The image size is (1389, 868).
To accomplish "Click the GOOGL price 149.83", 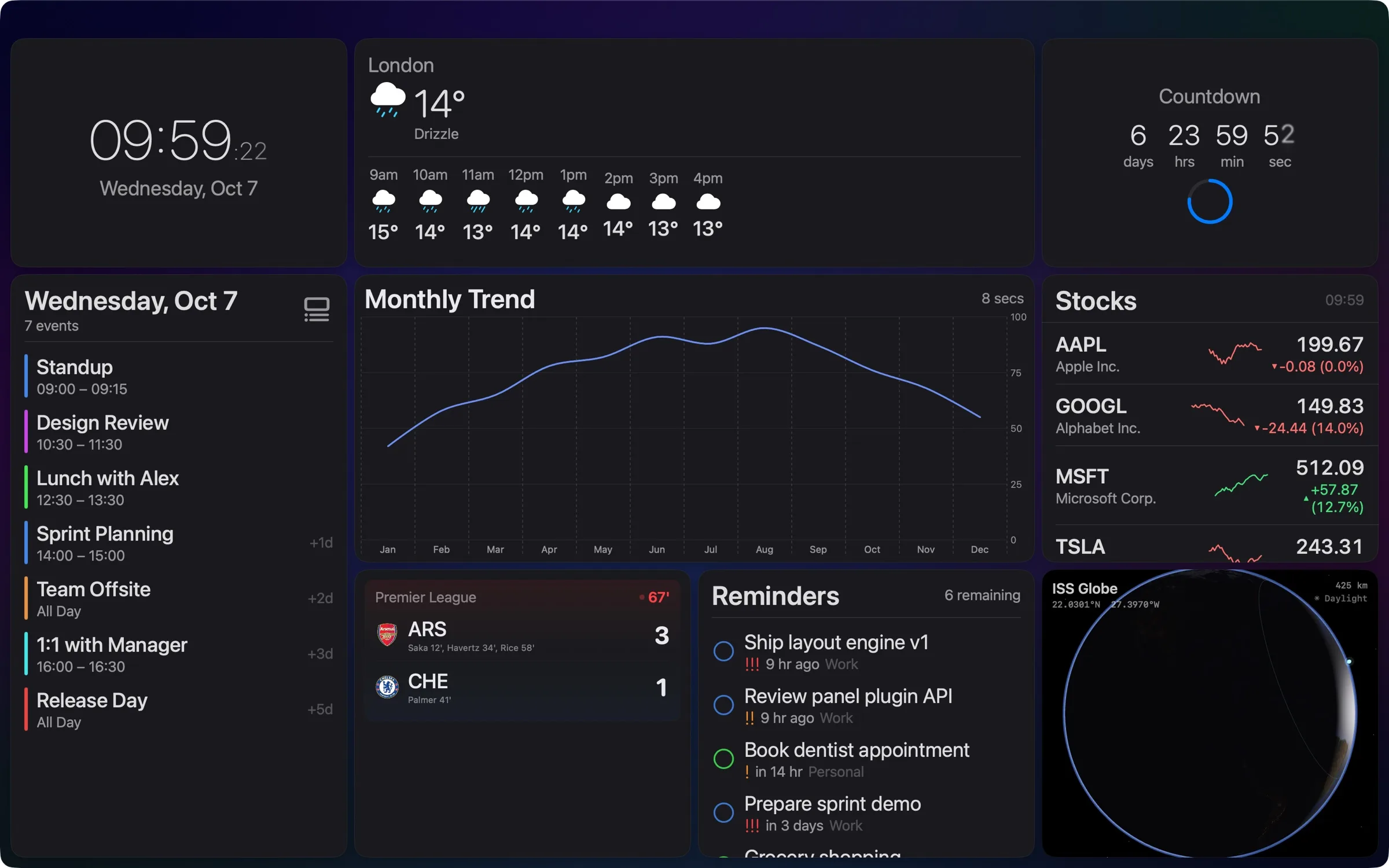I will coord(1330,406).
